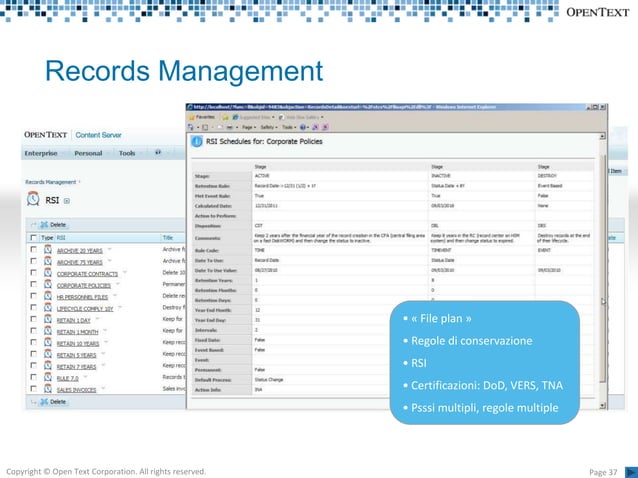Open the RETAIN 5 YEARS link
The height and width of the screenshot is (478, 638).
tap(76, 355)
